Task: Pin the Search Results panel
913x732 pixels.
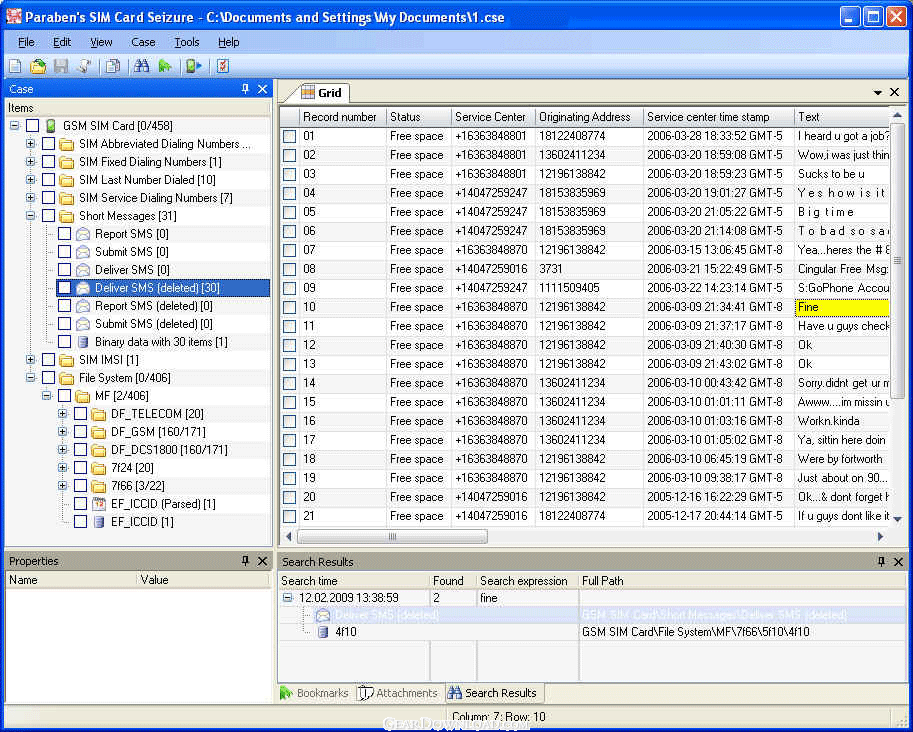Action: pos(882,561)
